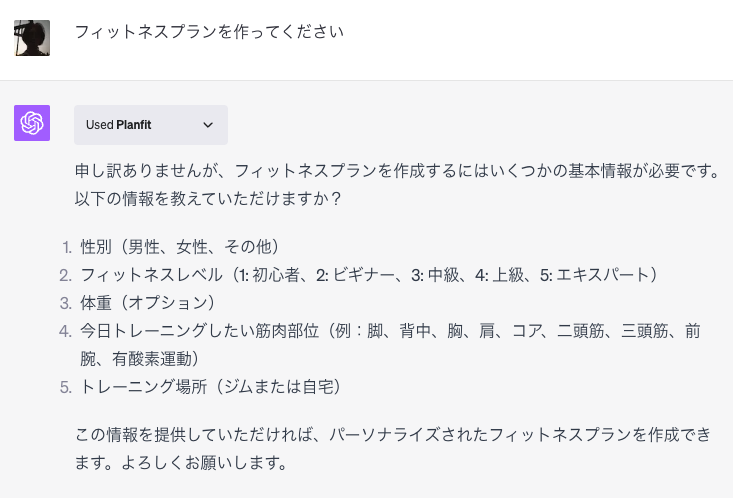The image size is (733, 498).
Task: Select the 体重（オプション） list item
Action: coord(149,302)
